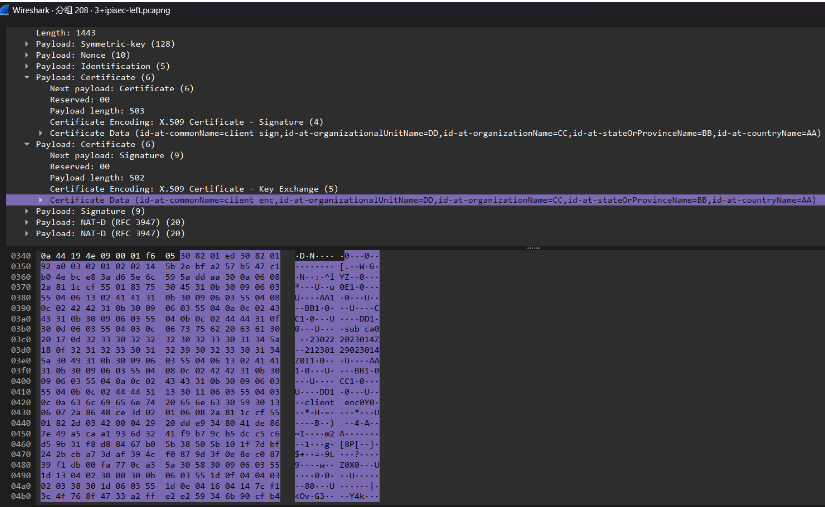Screen dimensions: 825x507
Task: Expand the Payload: Nonce (10) node
Action: 27,55
